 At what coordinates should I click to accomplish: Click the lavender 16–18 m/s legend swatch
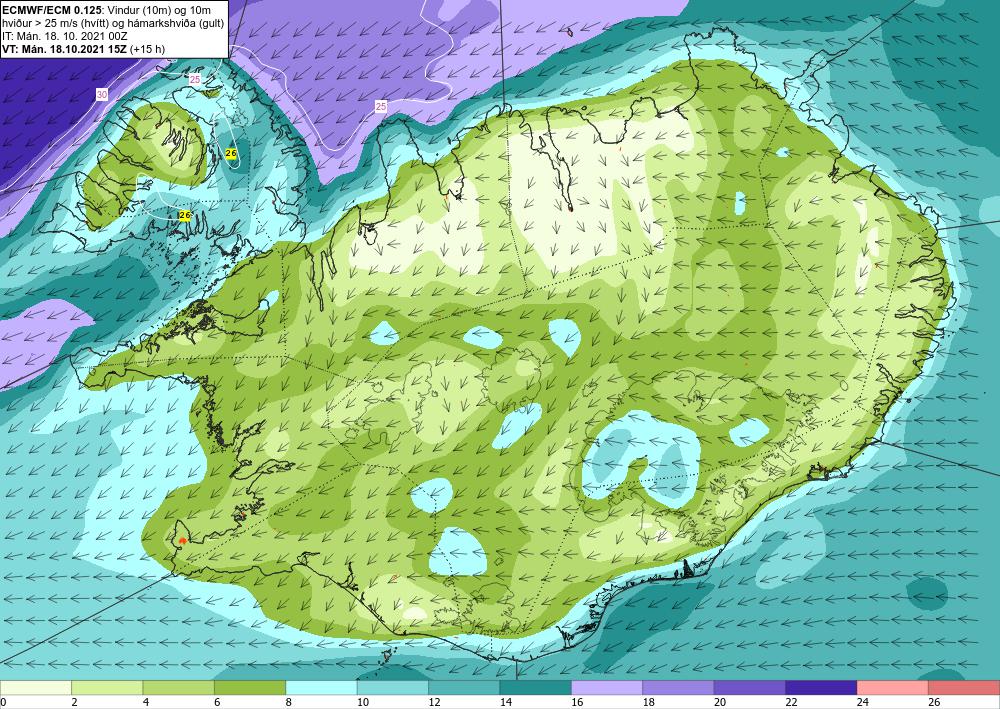(x=607, y=688)
